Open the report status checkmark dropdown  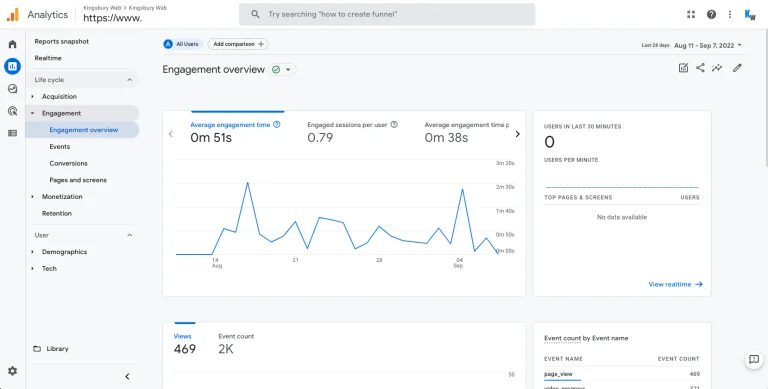(x=282, y=70)
